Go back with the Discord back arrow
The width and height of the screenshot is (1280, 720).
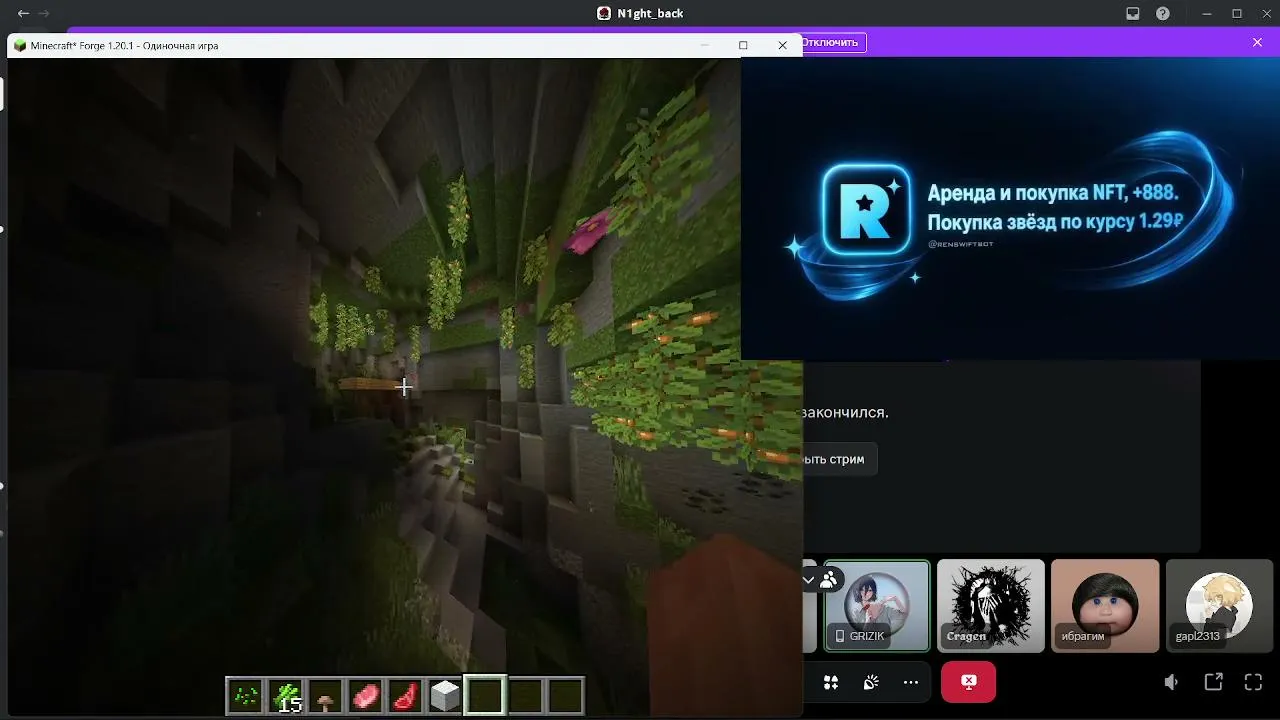pyautogui.click(x=23, y=14)
